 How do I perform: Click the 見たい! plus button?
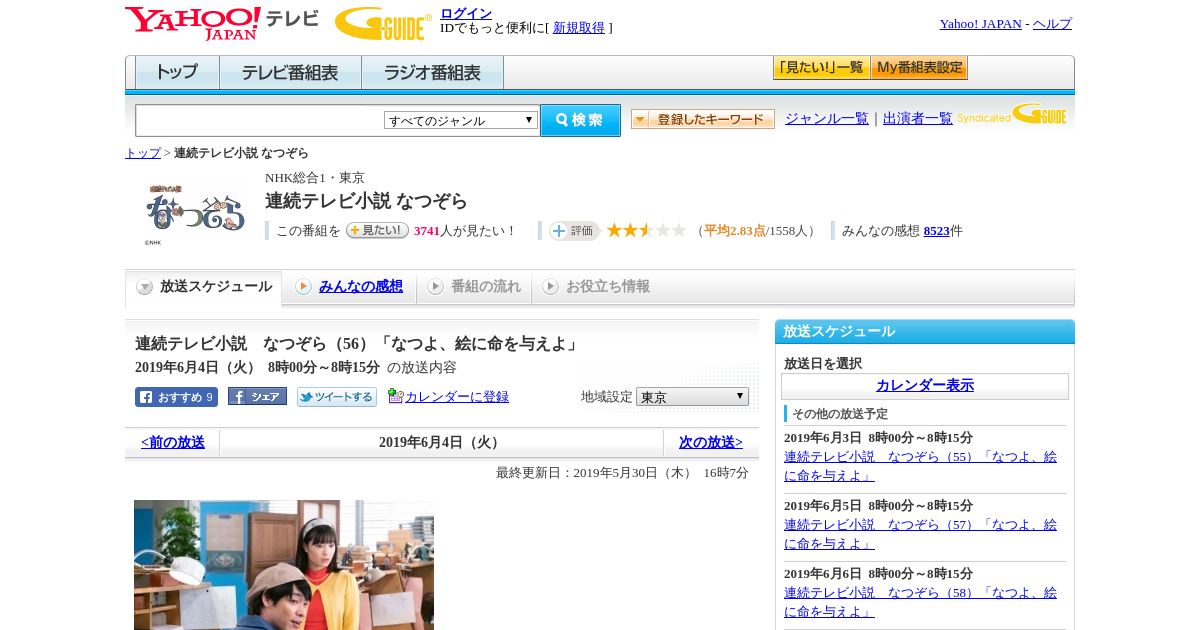point(377,230)
